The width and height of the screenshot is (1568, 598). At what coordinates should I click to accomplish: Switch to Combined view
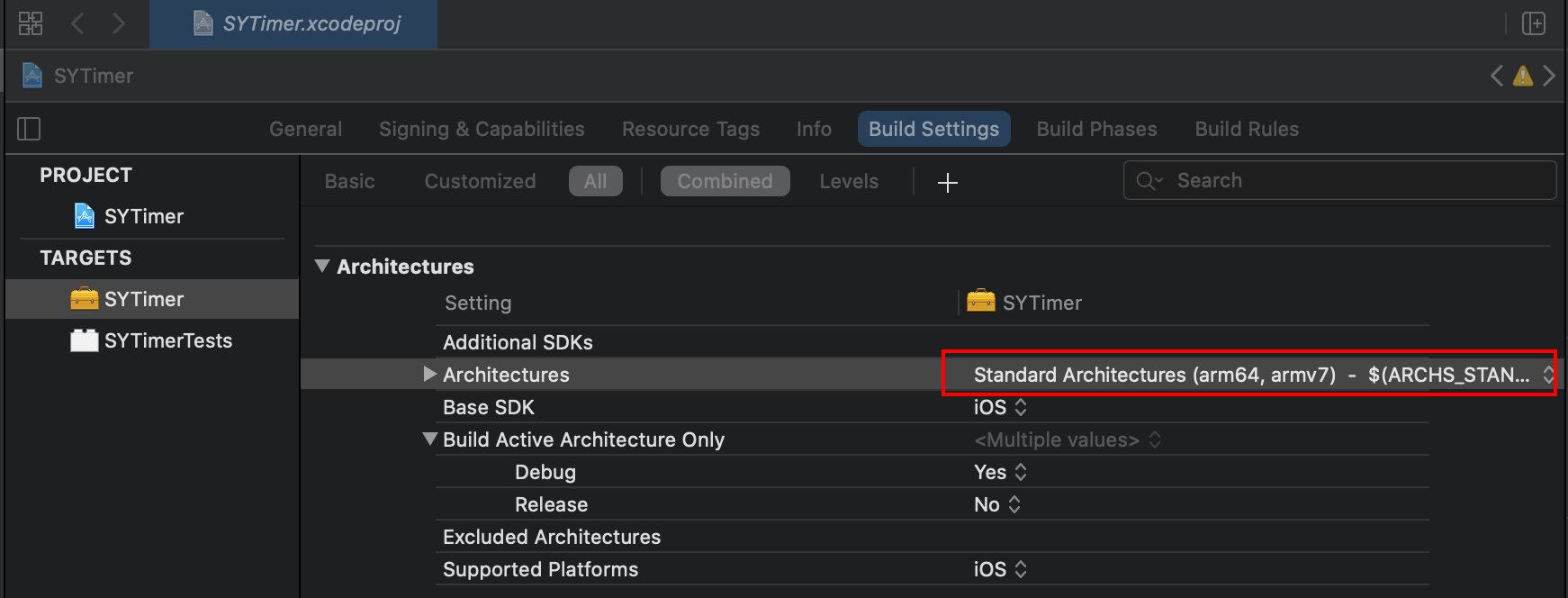(725, 181)
